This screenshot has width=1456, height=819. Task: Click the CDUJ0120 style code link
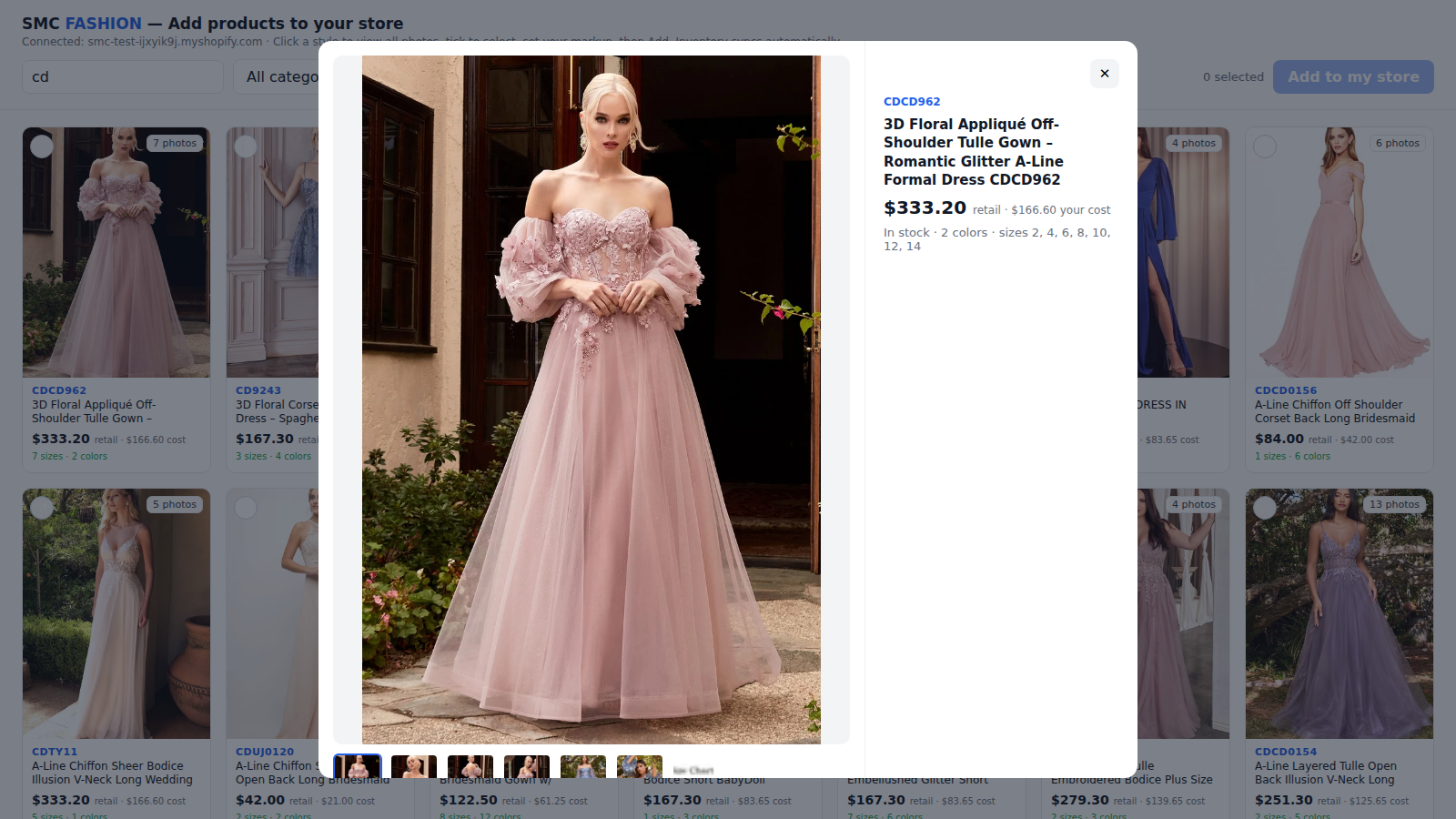tap(265, 752)
